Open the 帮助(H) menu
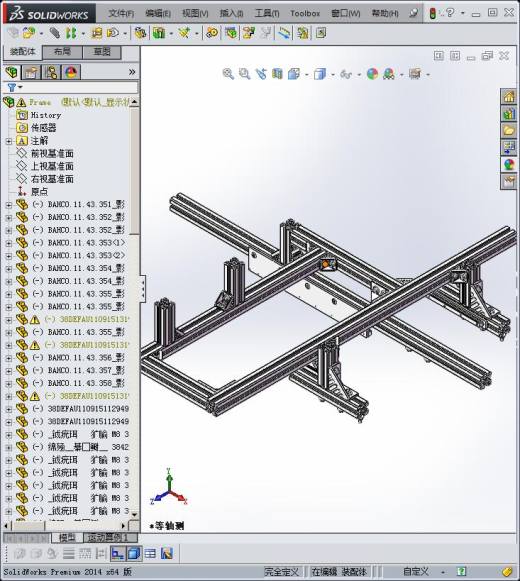Viewport: 520px width, 581px height. click(385, 13)
